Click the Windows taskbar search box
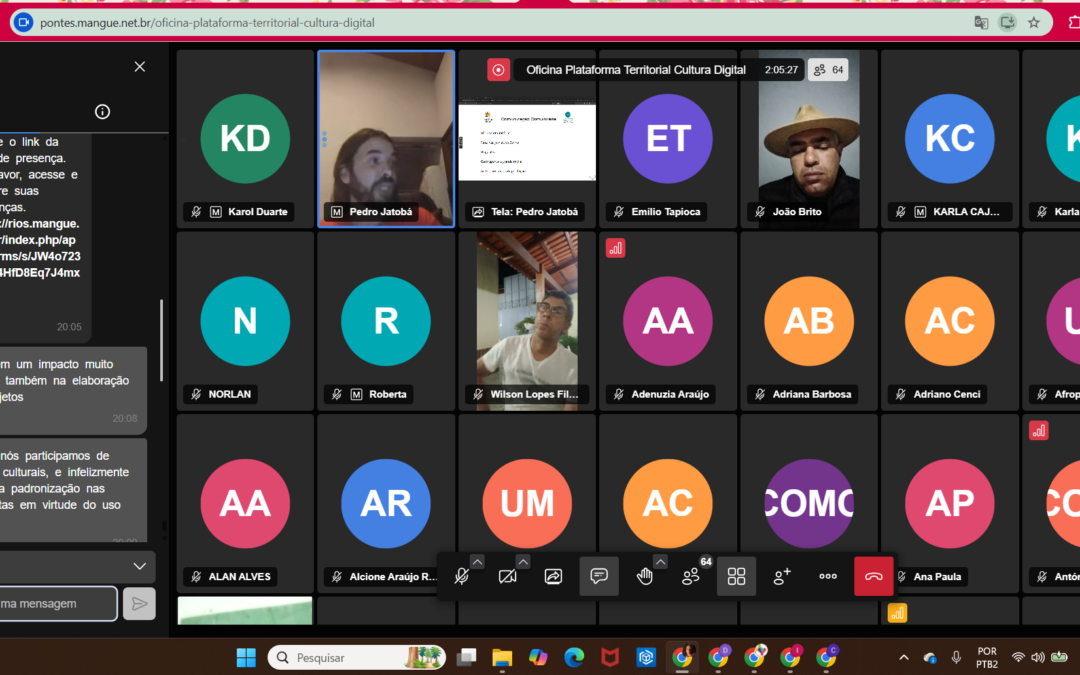This screenshot has height=675, width=1080. [357, 658]
